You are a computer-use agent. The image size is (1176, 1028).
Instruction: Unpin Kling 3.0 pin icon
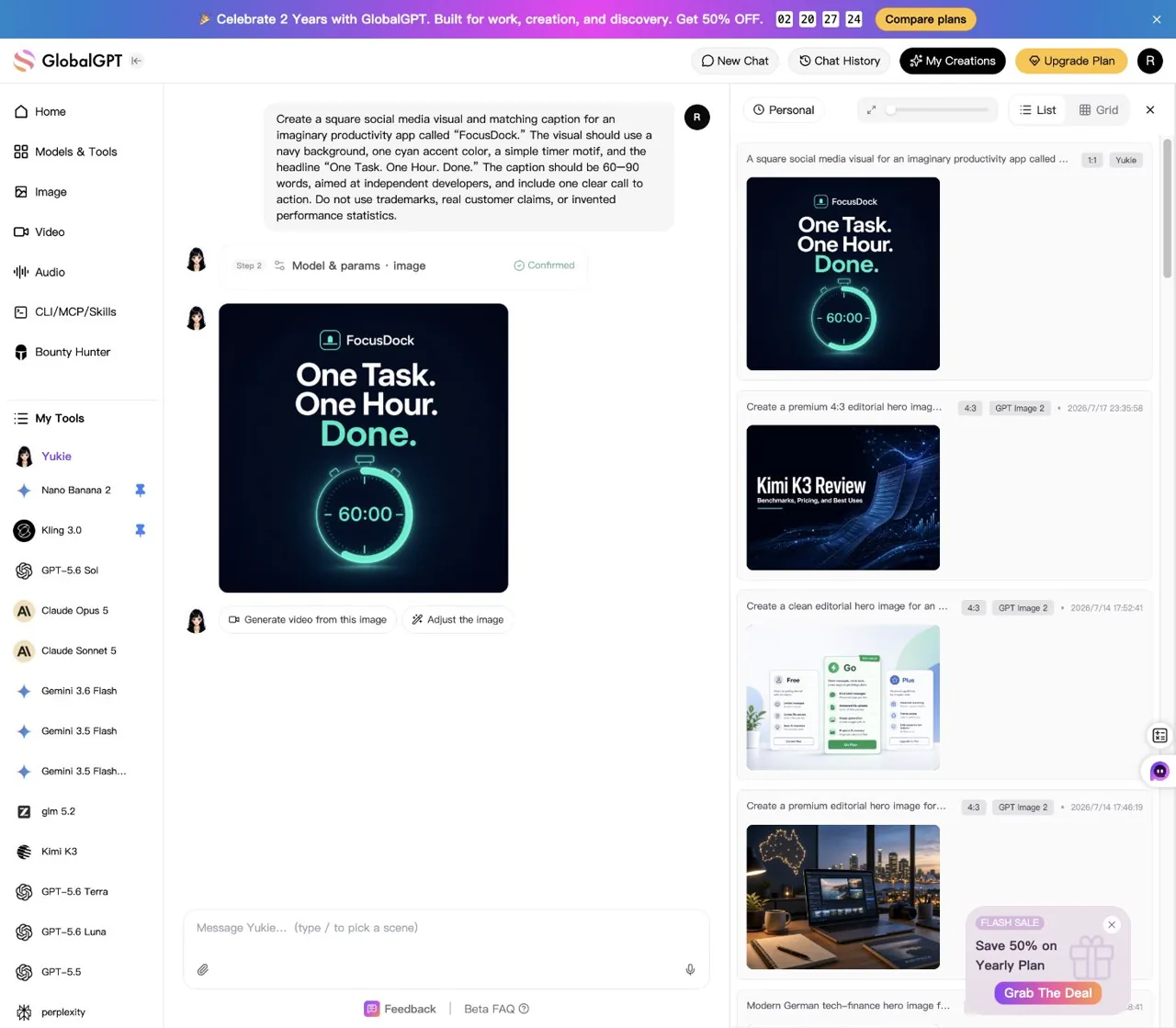140,530
